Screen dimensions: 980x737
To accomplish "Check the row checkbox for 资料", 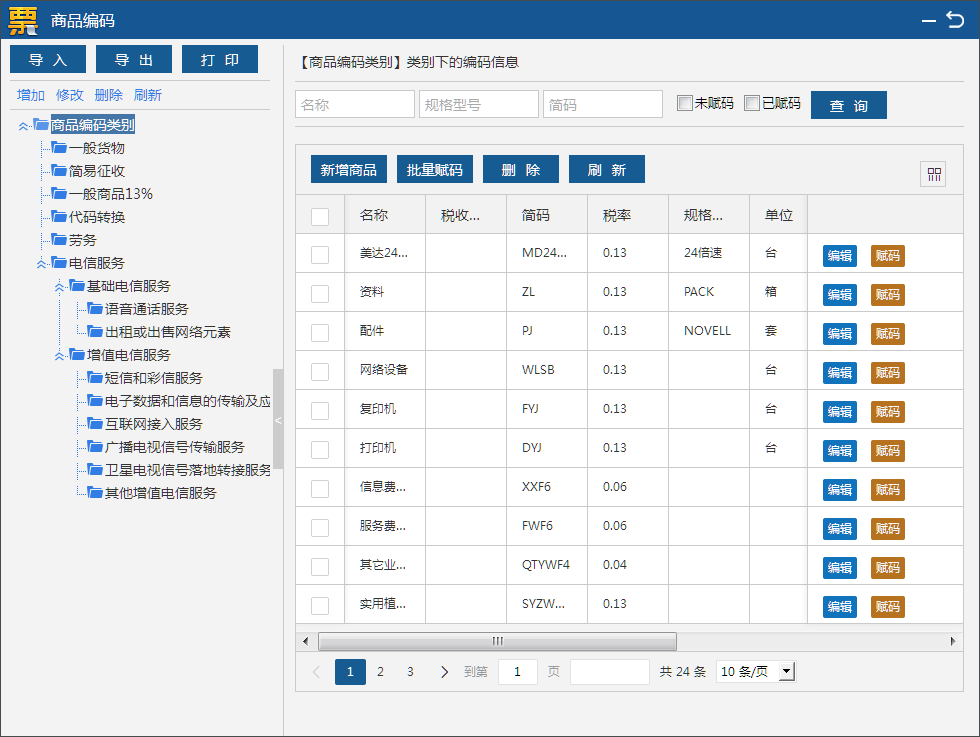I will coord(320,294).
